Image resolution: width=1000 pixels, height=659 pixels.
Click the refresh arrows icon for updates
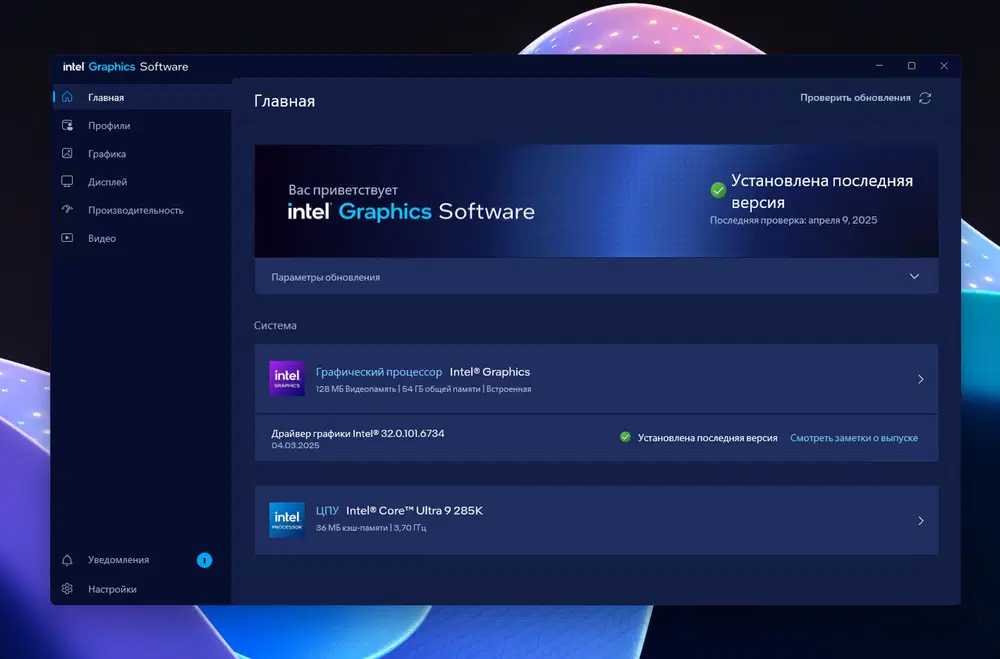(925, 98)
